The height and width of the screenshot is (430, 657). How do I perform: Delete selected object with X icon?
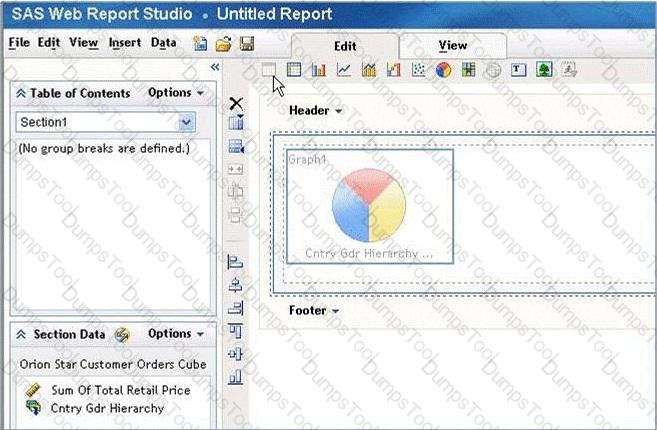(x=236, y=104)
